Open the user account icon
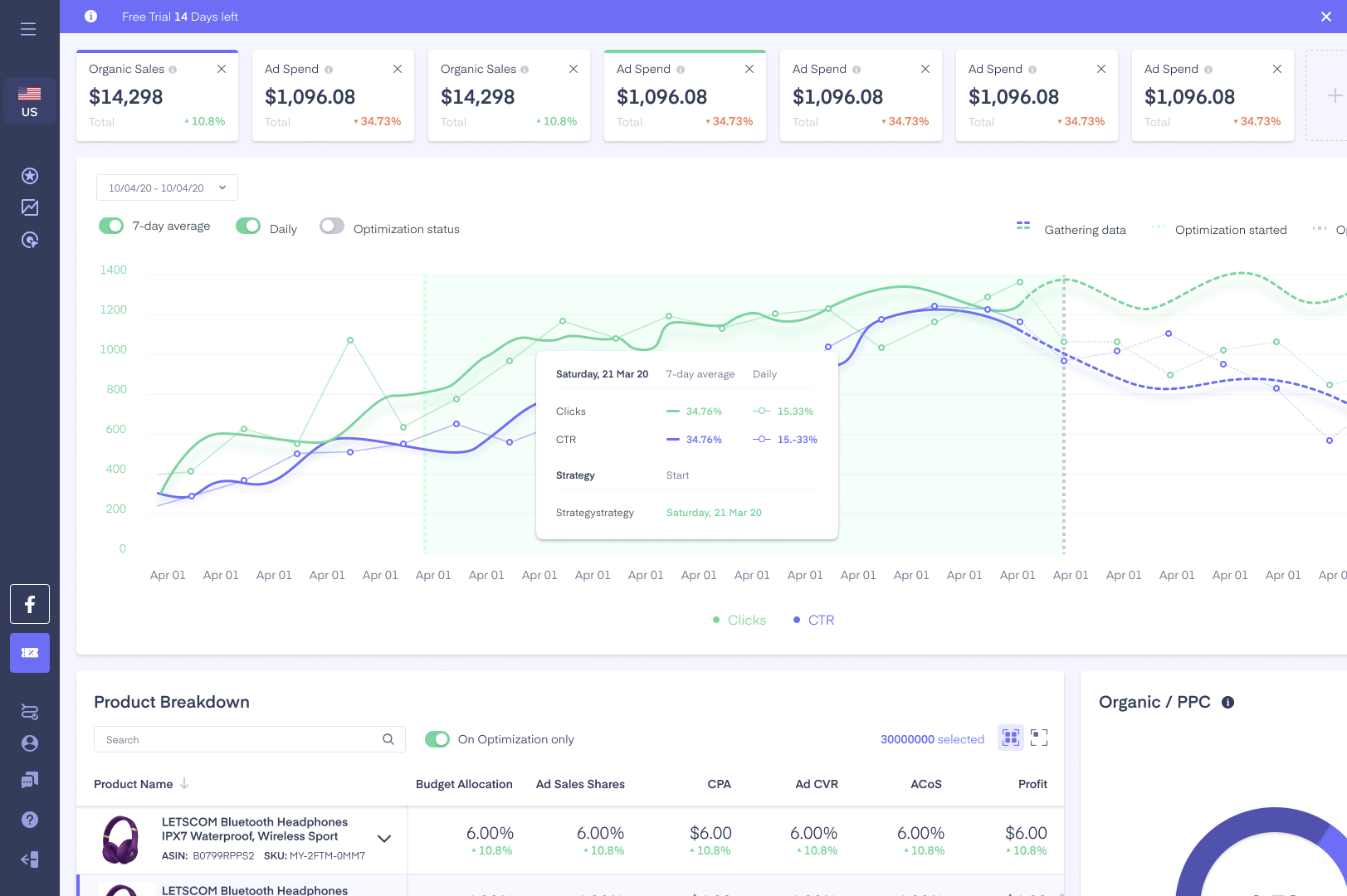The height and width of the screenshot is (896, 1347). pos(30,743)
